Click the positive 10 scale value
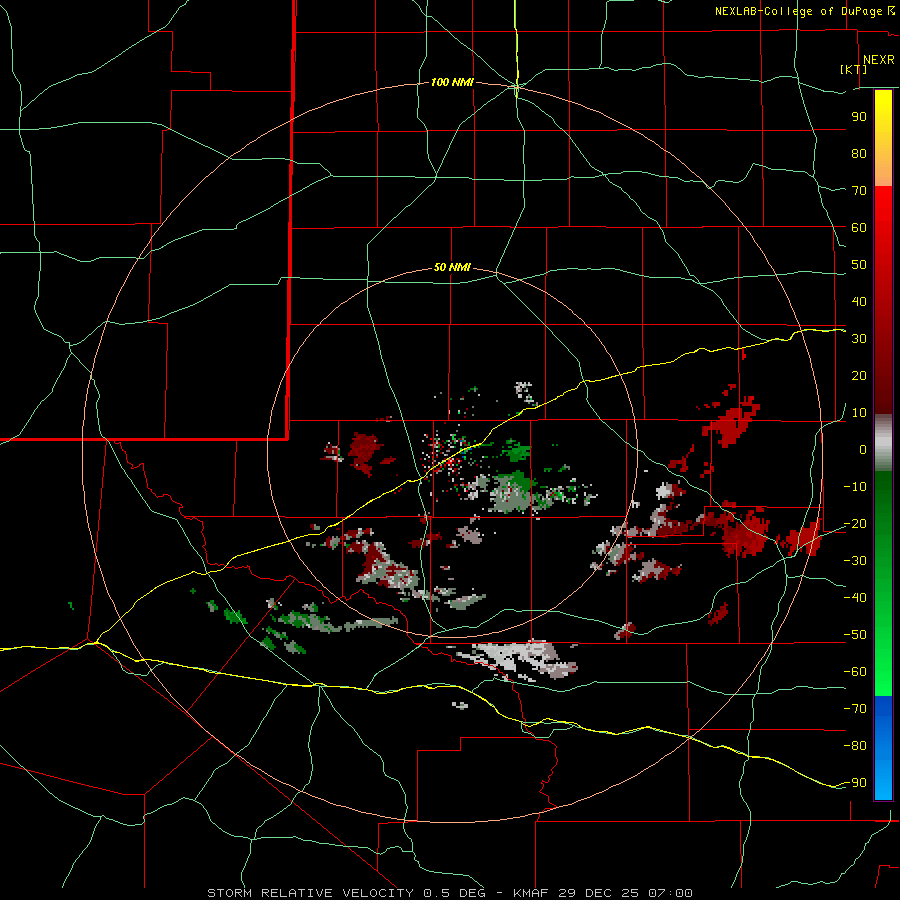The height and width of the screenshot is (900, 900). click(x=859, y=413)
